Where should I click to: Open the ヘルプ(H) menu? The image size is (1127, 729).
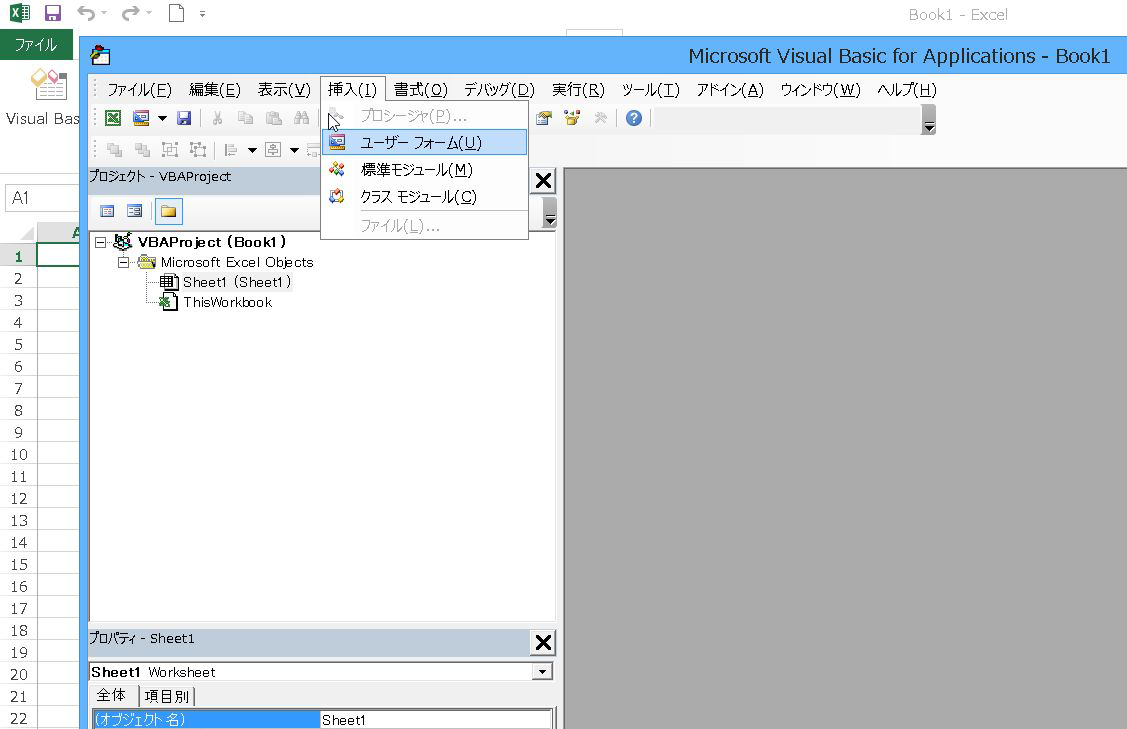(x=906, y=90)
